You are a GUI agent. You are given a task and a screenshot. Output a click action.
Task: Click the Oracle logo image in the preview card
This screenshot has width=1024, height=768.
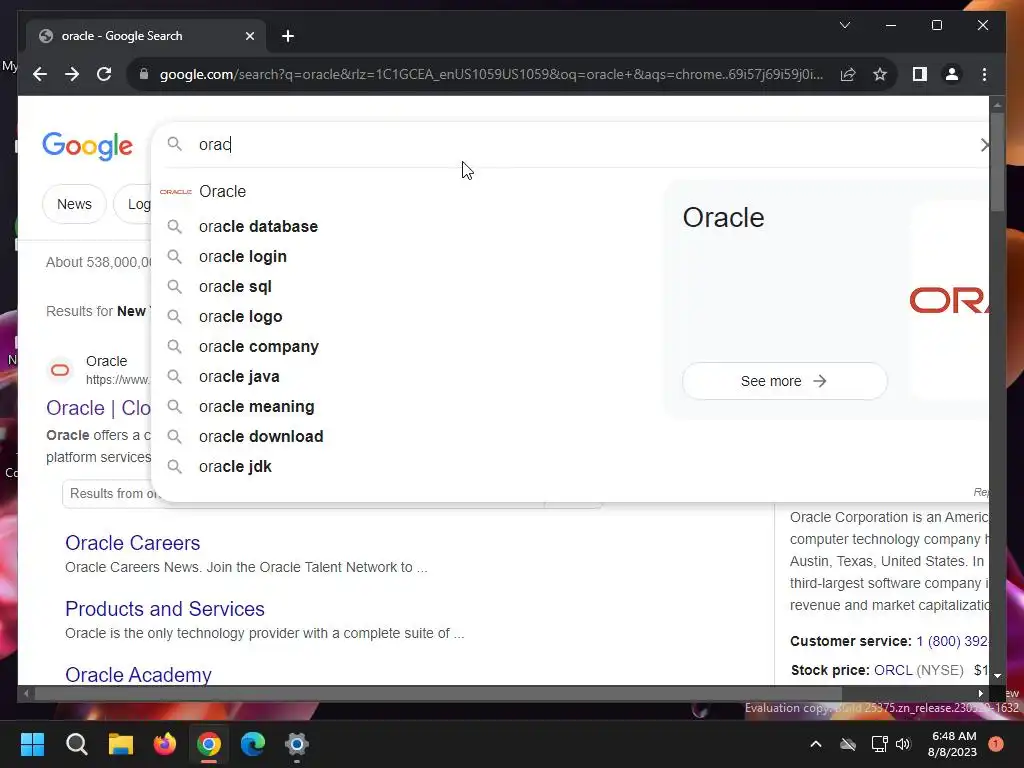coord(949,300)
